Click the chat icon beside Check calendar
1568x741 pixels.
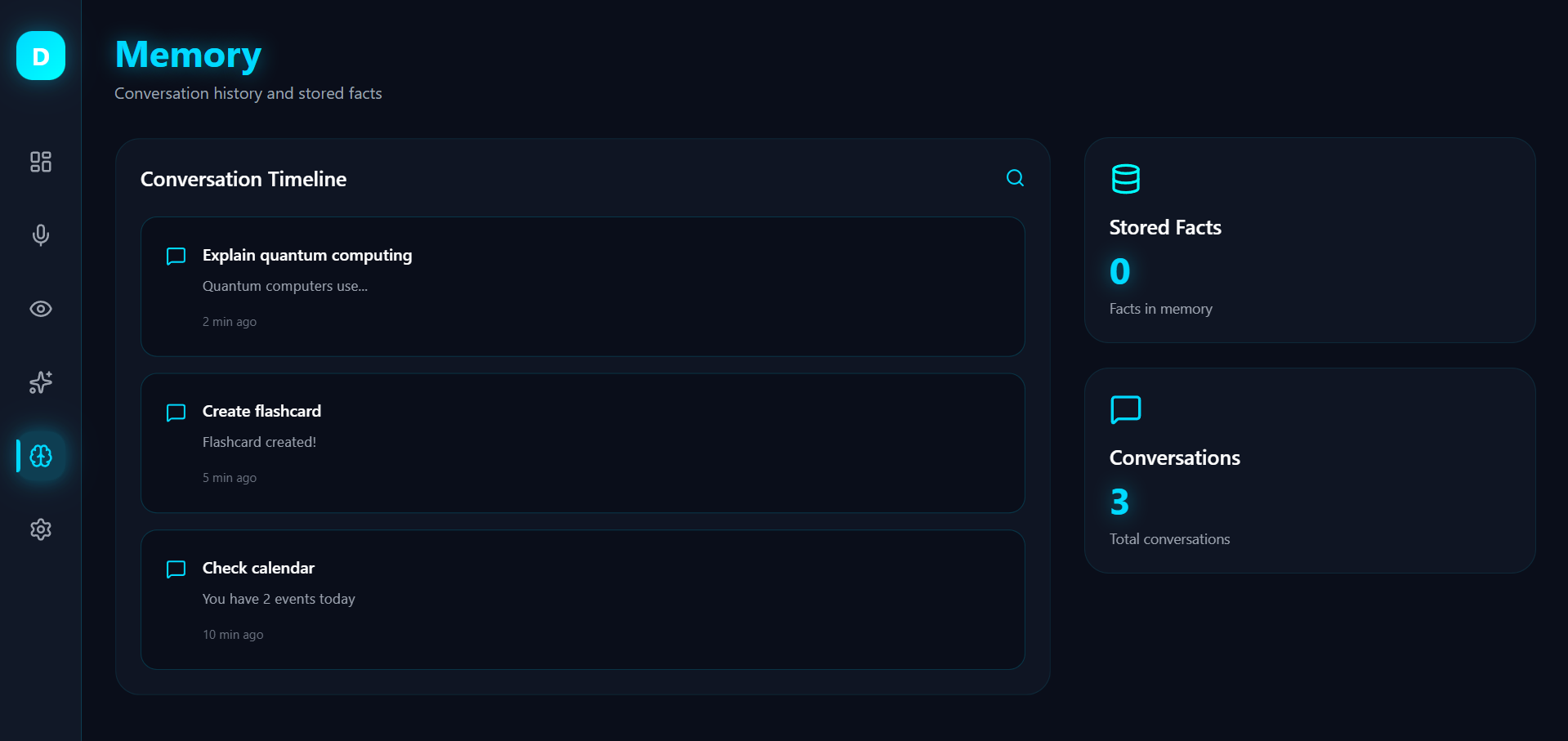176,569
